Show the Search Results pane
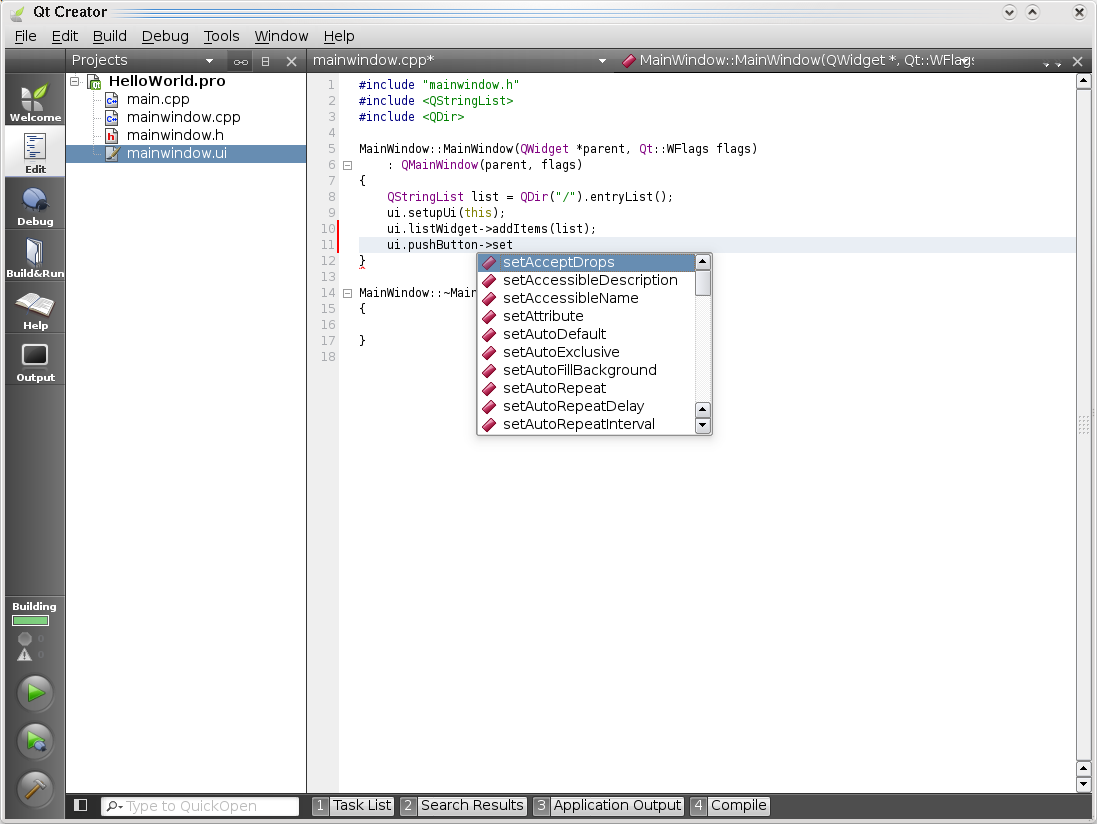 [x=463, y=806]
